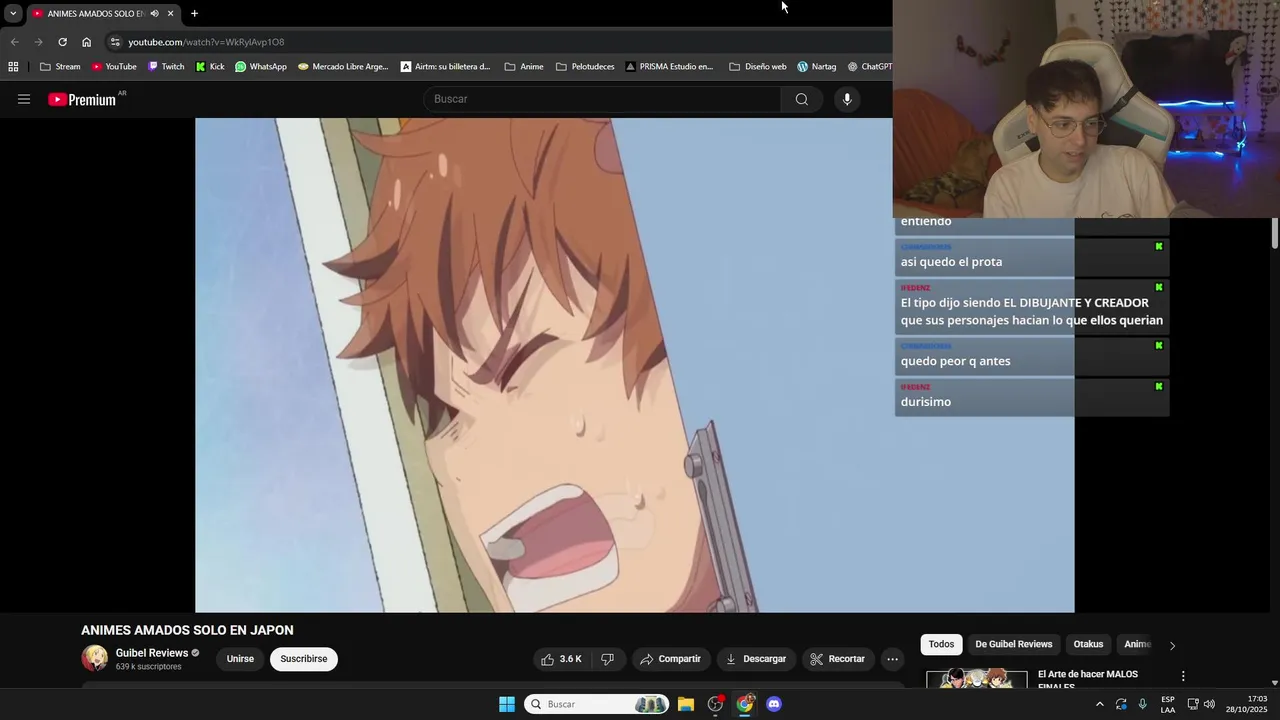Viewport: 1280px width, 720px height.
Task: Dislike the video with thumbs-down
Action: [x=607, y=659]
